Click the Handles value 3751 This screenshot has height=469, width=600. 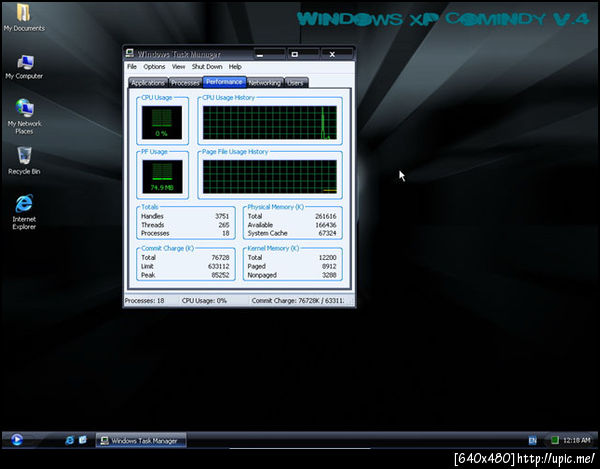coord(222,216)
